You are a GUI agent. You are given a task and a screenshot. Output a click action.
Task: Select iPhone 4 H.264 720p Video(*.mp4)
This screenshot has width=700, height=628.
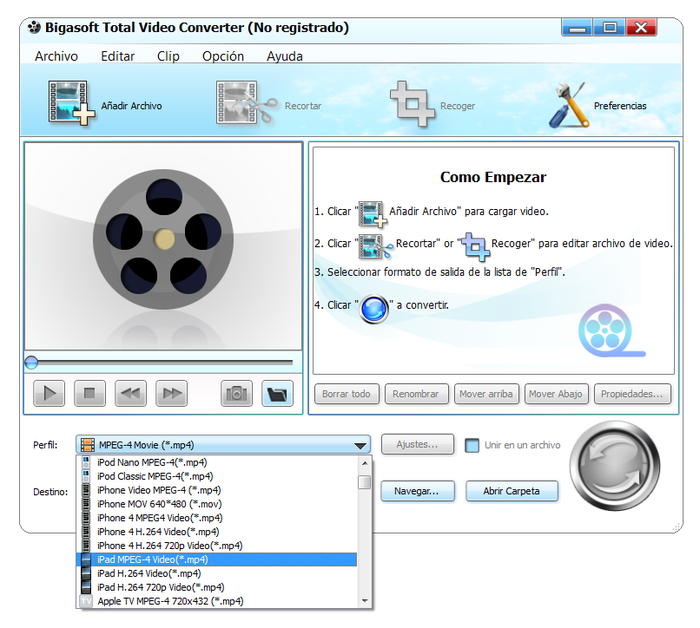[217, 545]
